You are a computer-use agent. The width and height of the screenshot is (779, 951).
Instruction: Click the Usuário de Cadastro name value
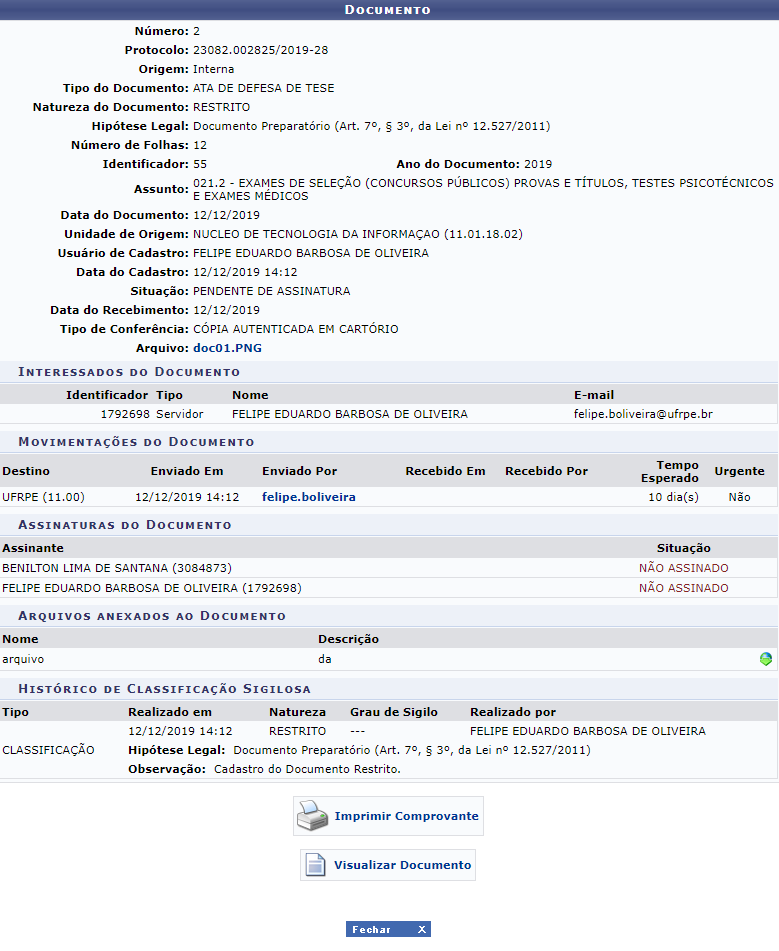pyautogui.click(x=311, y=253)
